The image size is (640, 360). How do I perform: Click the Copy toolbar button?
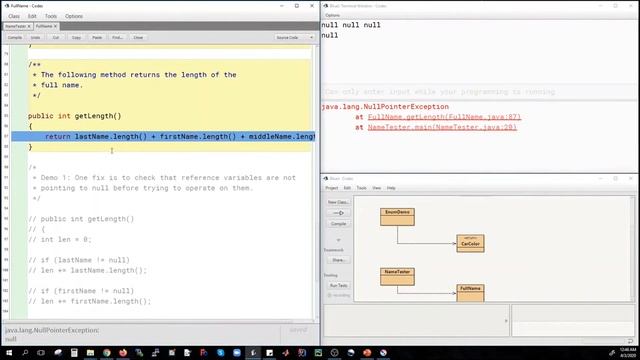[x=76, y=38]
